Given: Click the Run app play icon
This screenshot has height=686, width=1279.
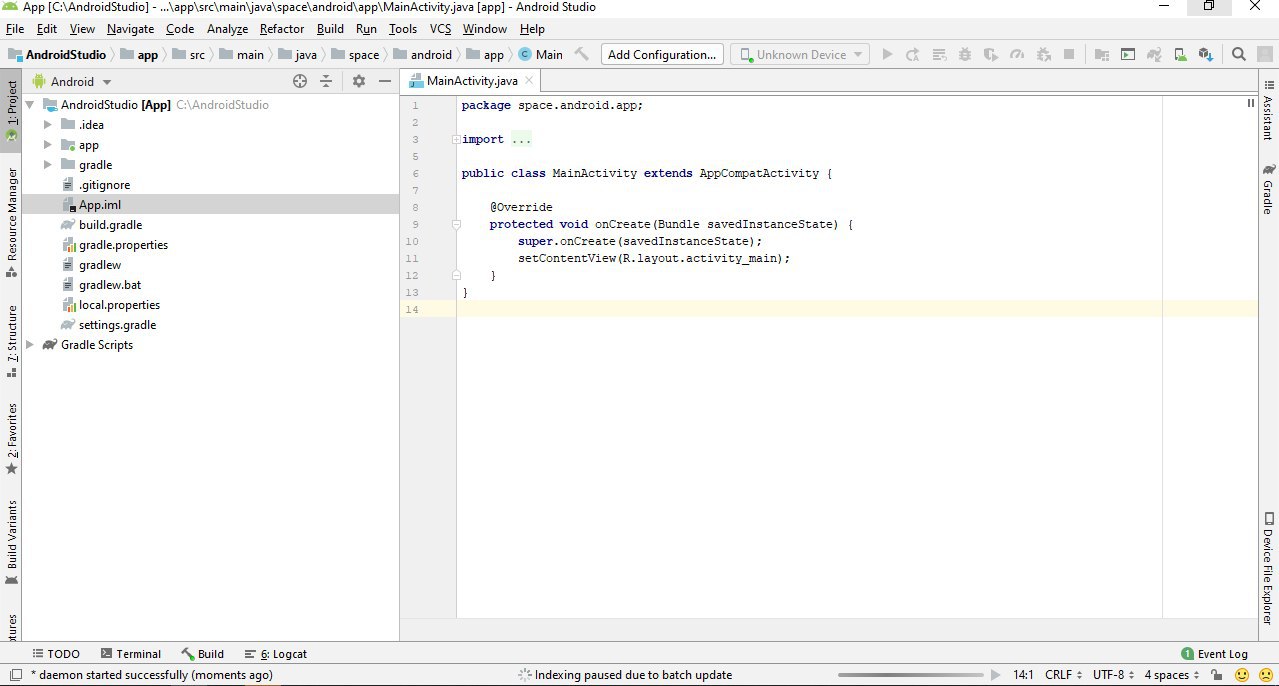Looking at the screenshot, I should click(887, 55).
